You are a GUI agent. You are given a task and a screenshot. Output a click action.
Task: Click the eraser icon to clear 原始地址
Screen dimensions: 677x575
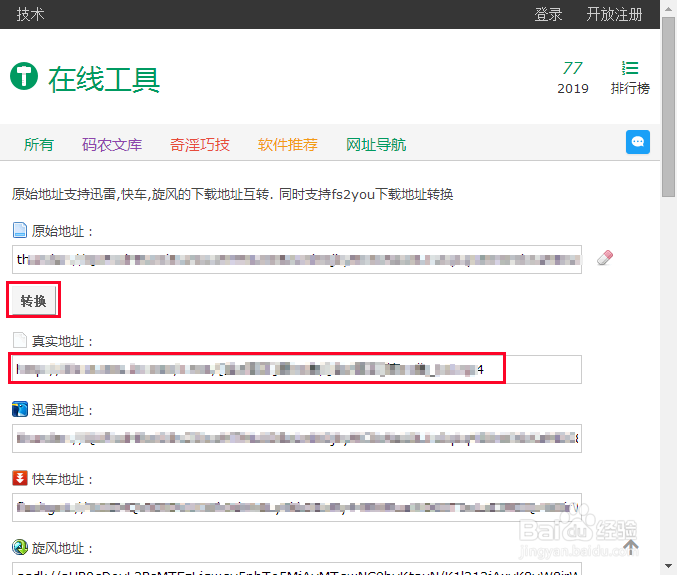click(605, 258)
